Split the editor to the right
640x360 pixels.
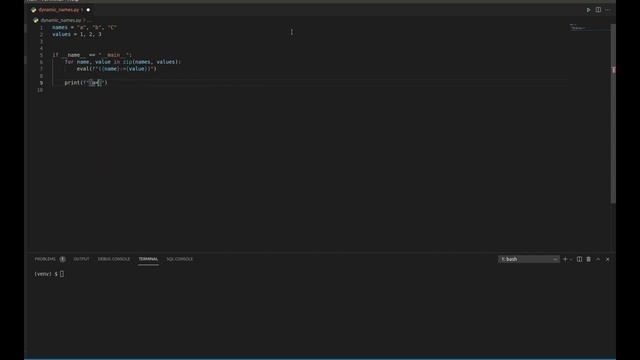pyautogui.click(x=598, y=10)
